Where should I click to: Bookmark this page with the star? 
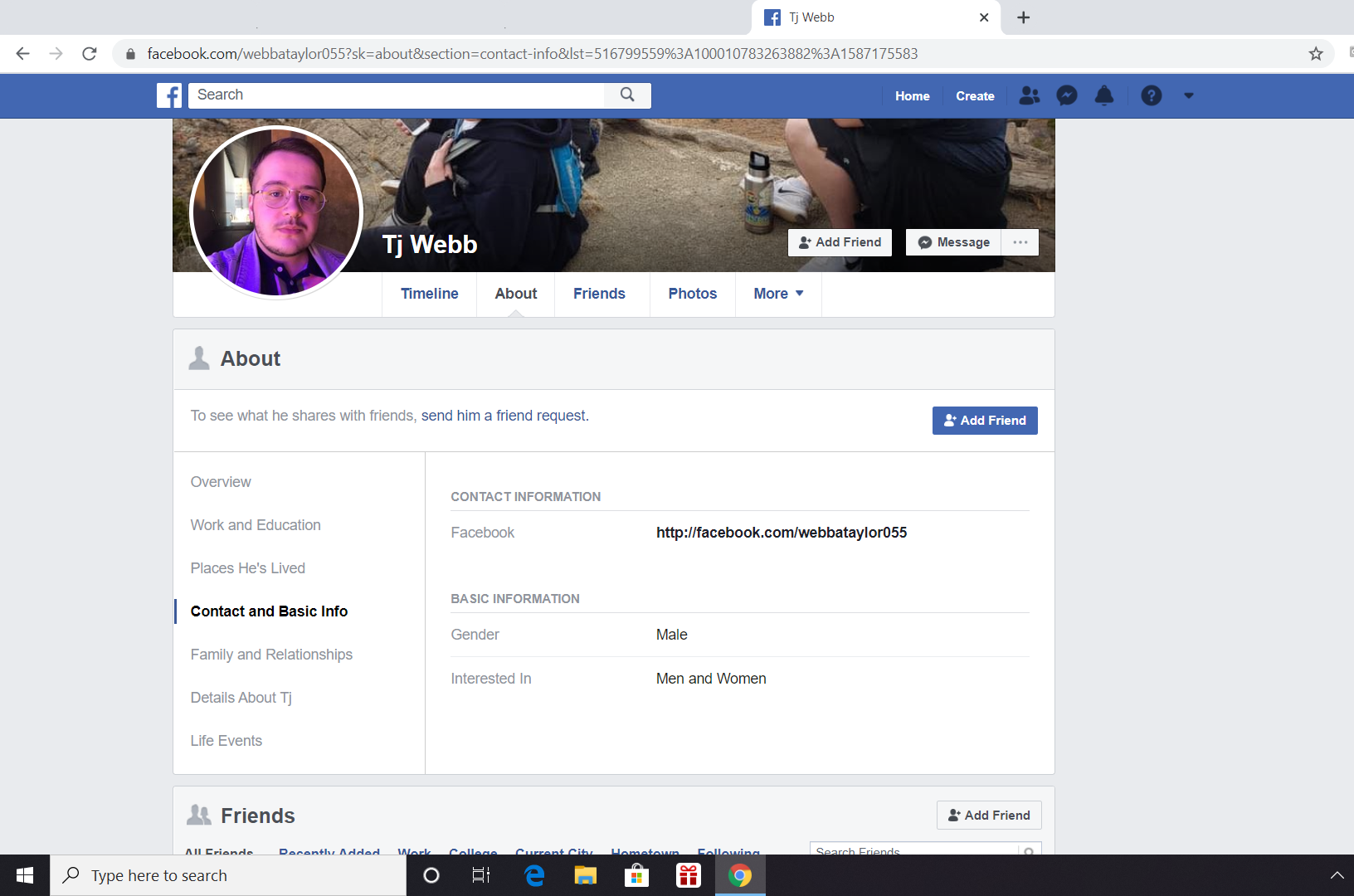[x=1316, y=54]
